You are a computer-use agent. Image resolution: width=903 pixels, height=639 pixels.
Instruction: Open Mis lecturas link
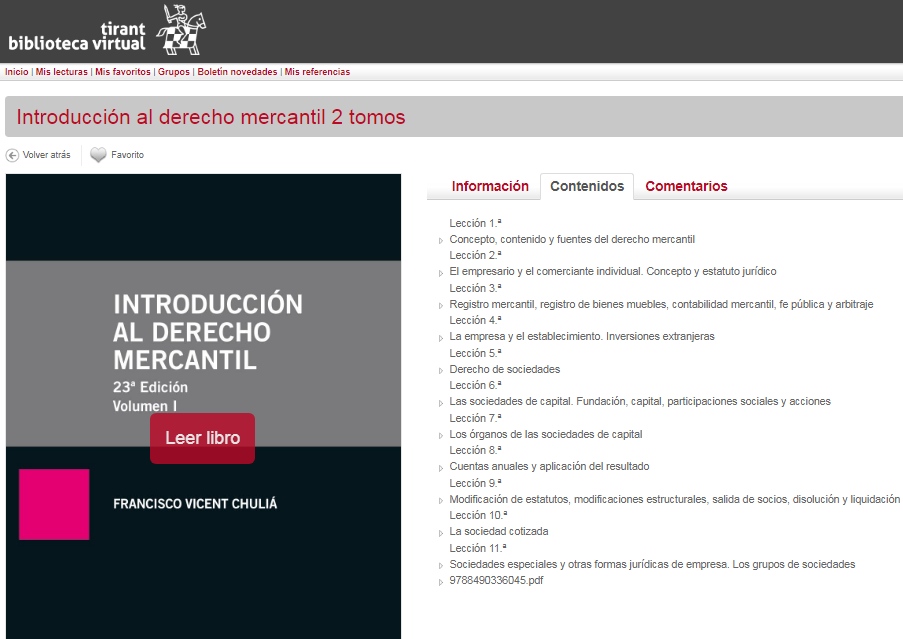pos(62,72)
